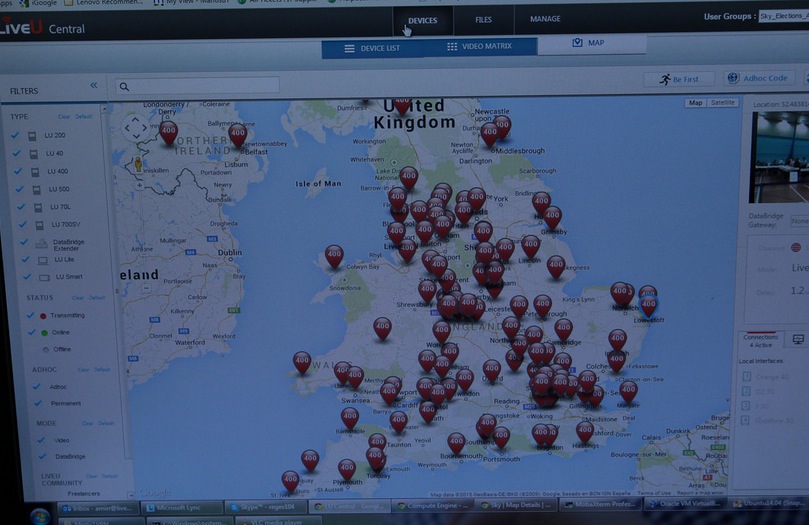Switch to the Connections tab

coord(761,340)
